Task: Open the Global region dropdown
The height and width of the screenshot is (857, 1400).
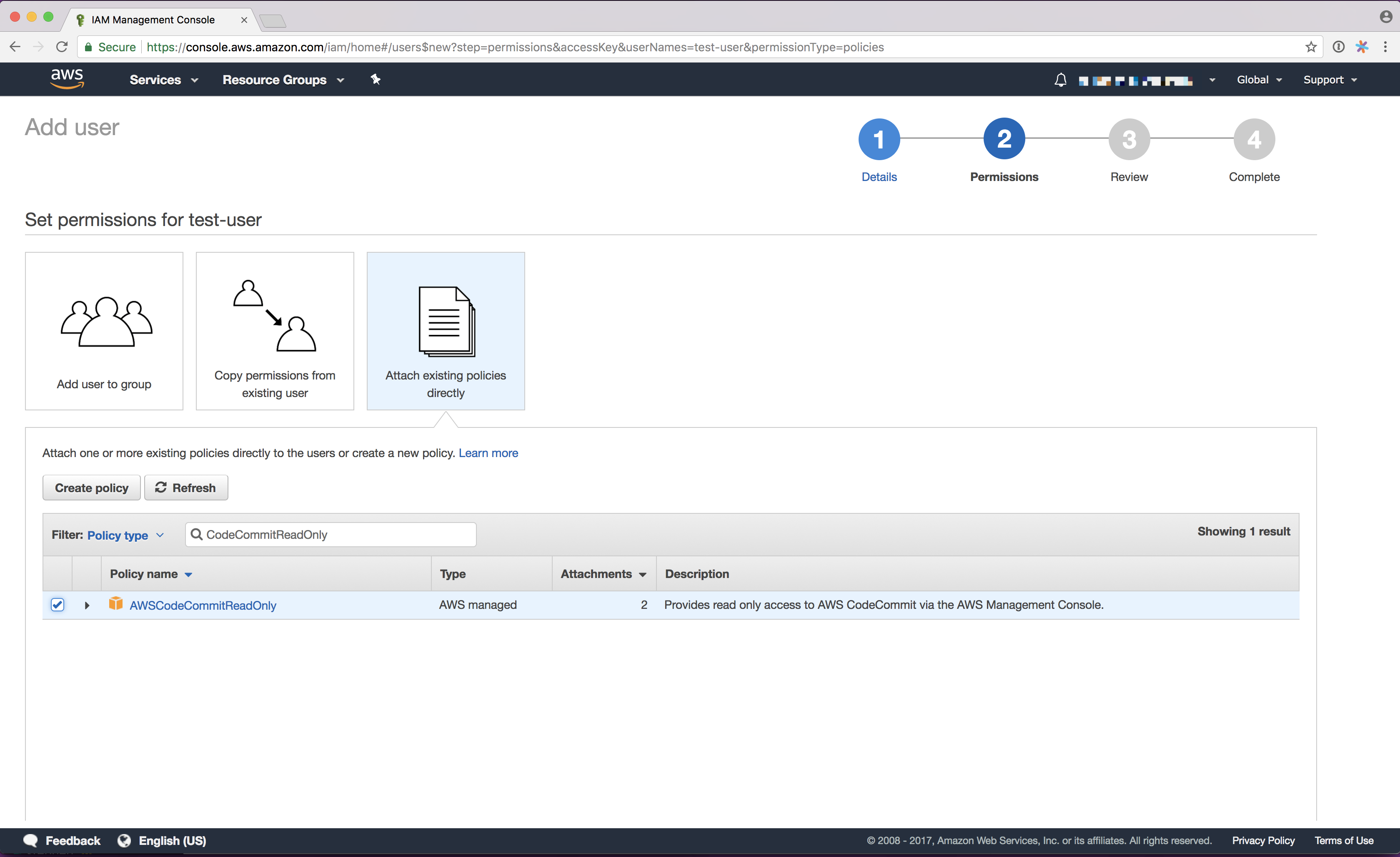Action: click(1259, 80)
